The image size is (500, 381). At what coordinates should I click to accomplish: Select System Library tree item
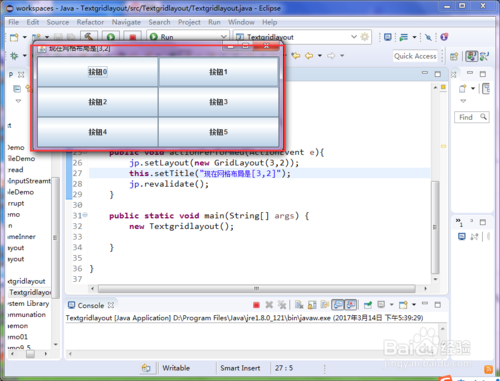[x=28, y=304]
